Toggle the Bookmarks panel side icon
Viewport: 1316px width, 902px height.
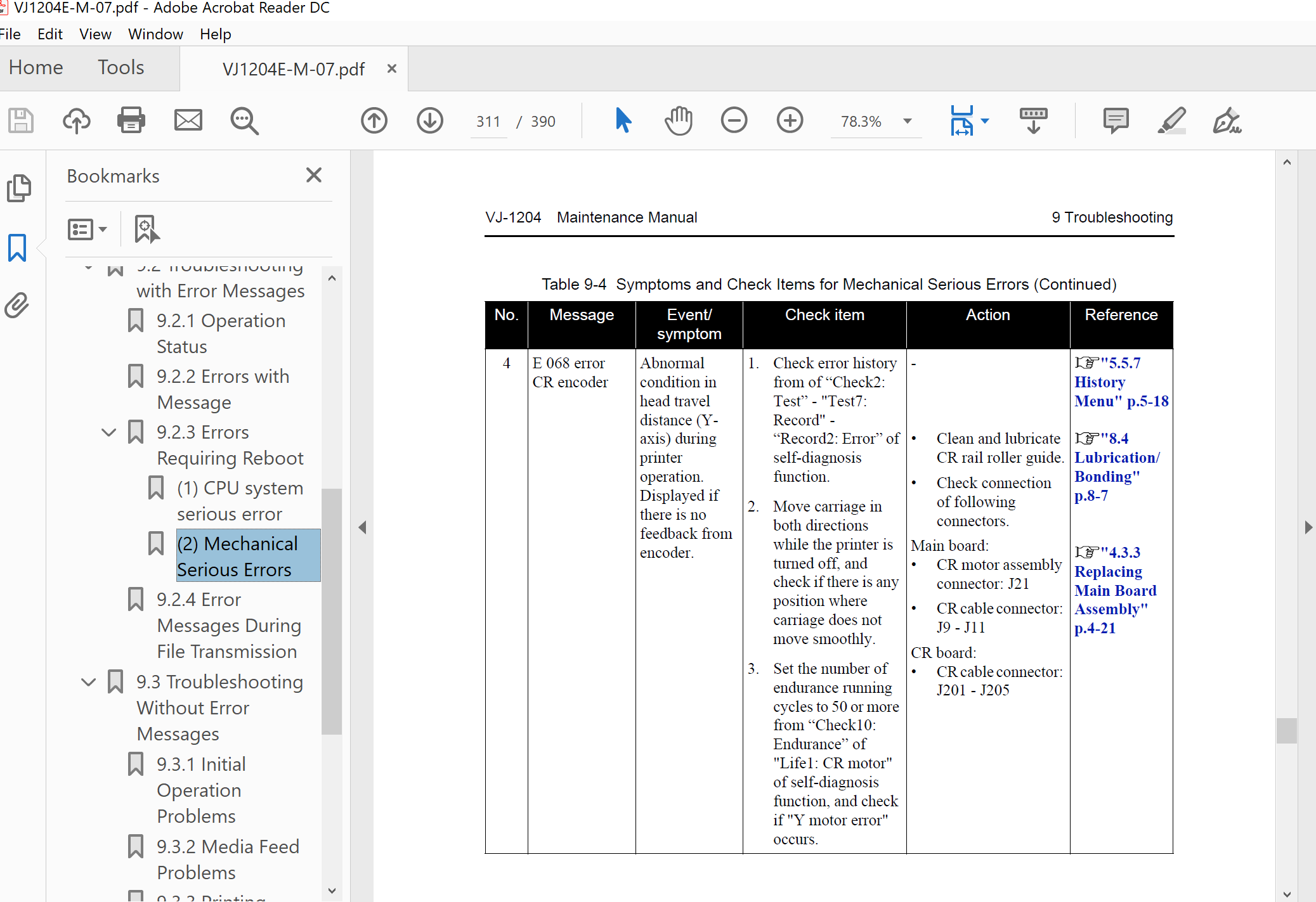click(17, 248)
